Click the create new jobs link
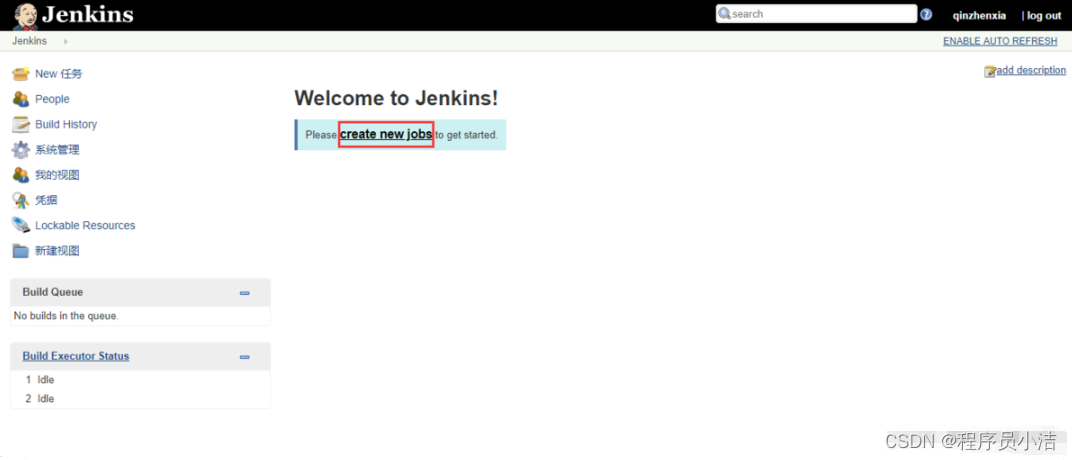Screen dimensions: 1072x460 tap(386, 134)
